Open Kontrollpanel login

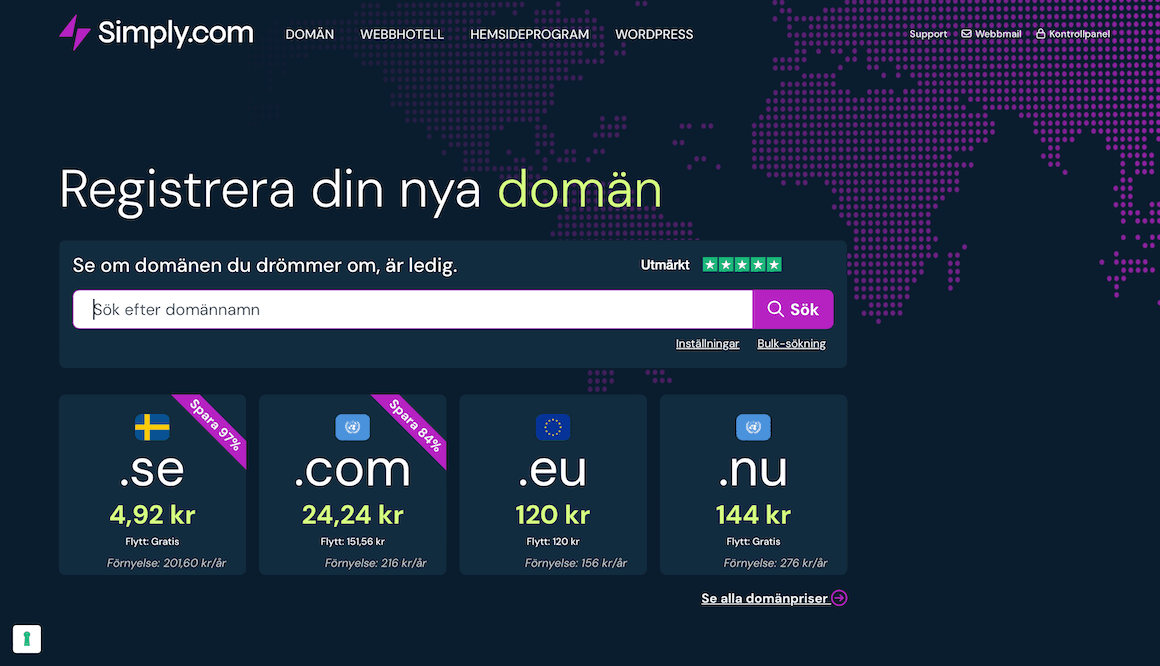point(1073,34)
